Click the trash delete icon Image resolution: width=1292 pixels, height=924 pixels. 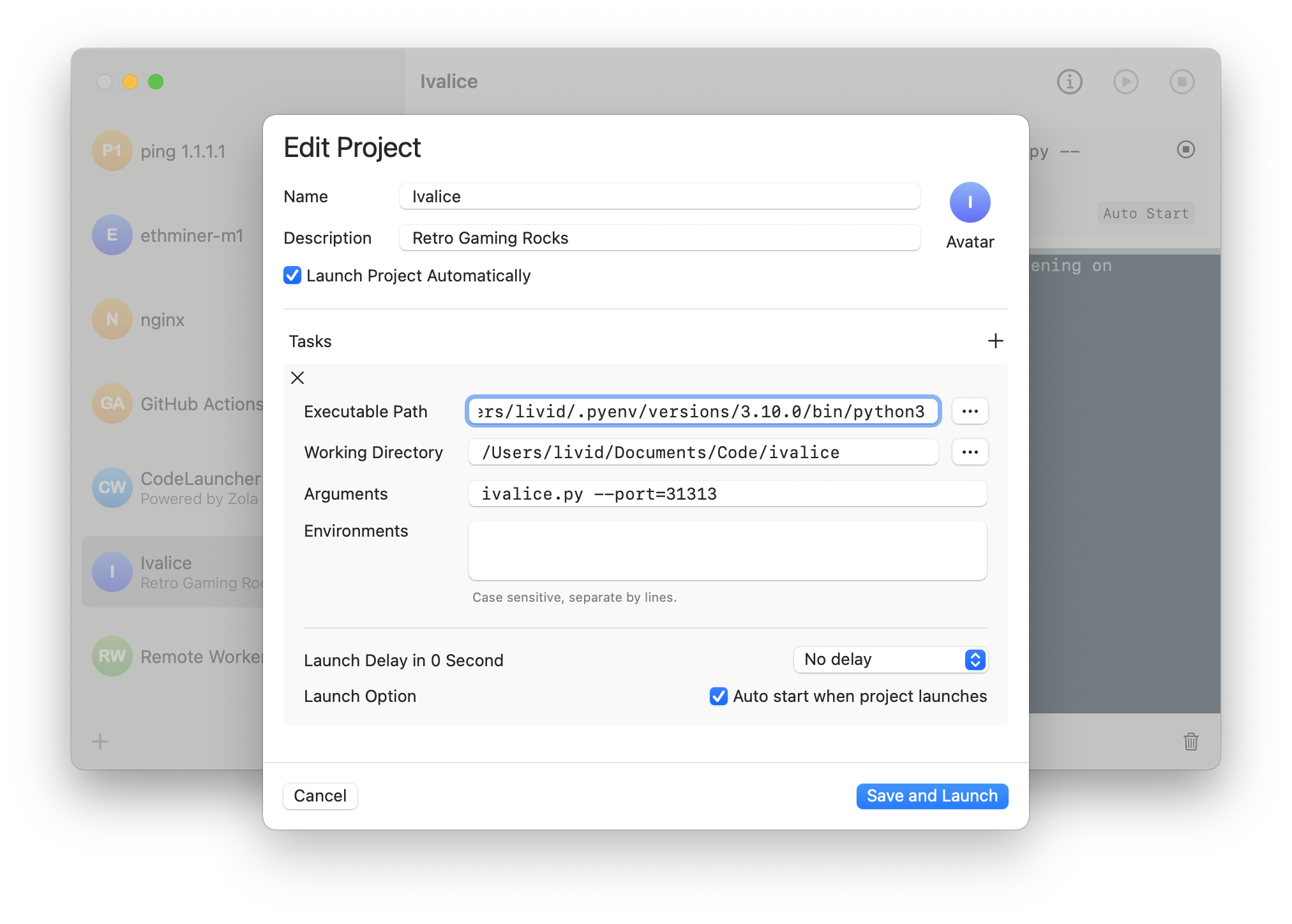(1191, 741)
